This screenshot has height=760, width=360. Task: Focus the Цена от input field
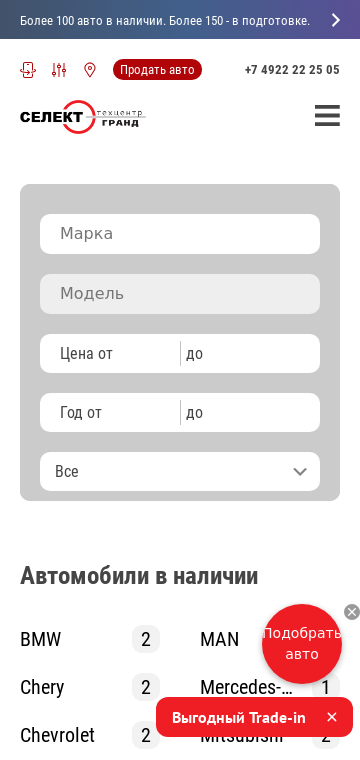point(110,353)
